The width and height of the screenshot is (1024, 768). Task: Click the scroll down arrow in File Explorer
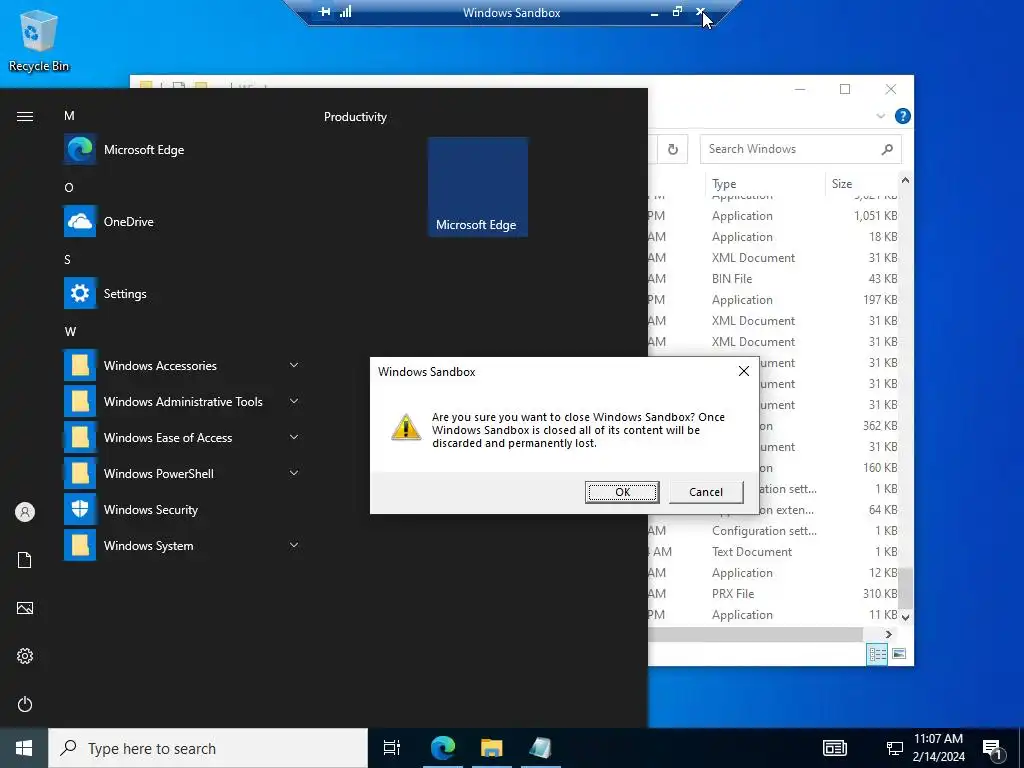pyautogui.click(x=905, y=616)
